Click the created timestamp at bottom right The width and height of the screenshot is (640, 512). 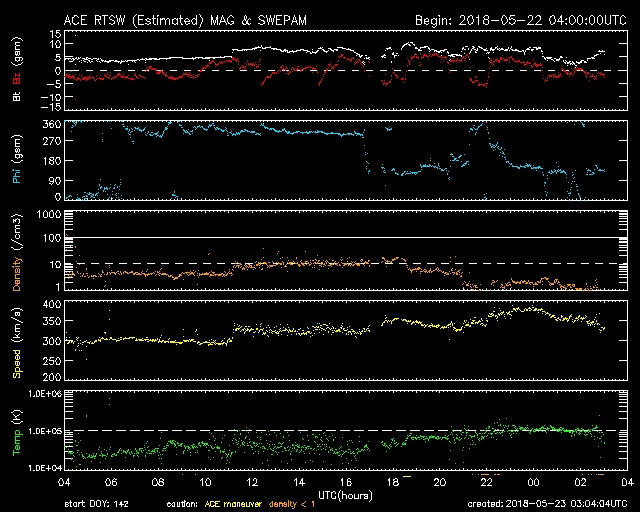point(546,505)
